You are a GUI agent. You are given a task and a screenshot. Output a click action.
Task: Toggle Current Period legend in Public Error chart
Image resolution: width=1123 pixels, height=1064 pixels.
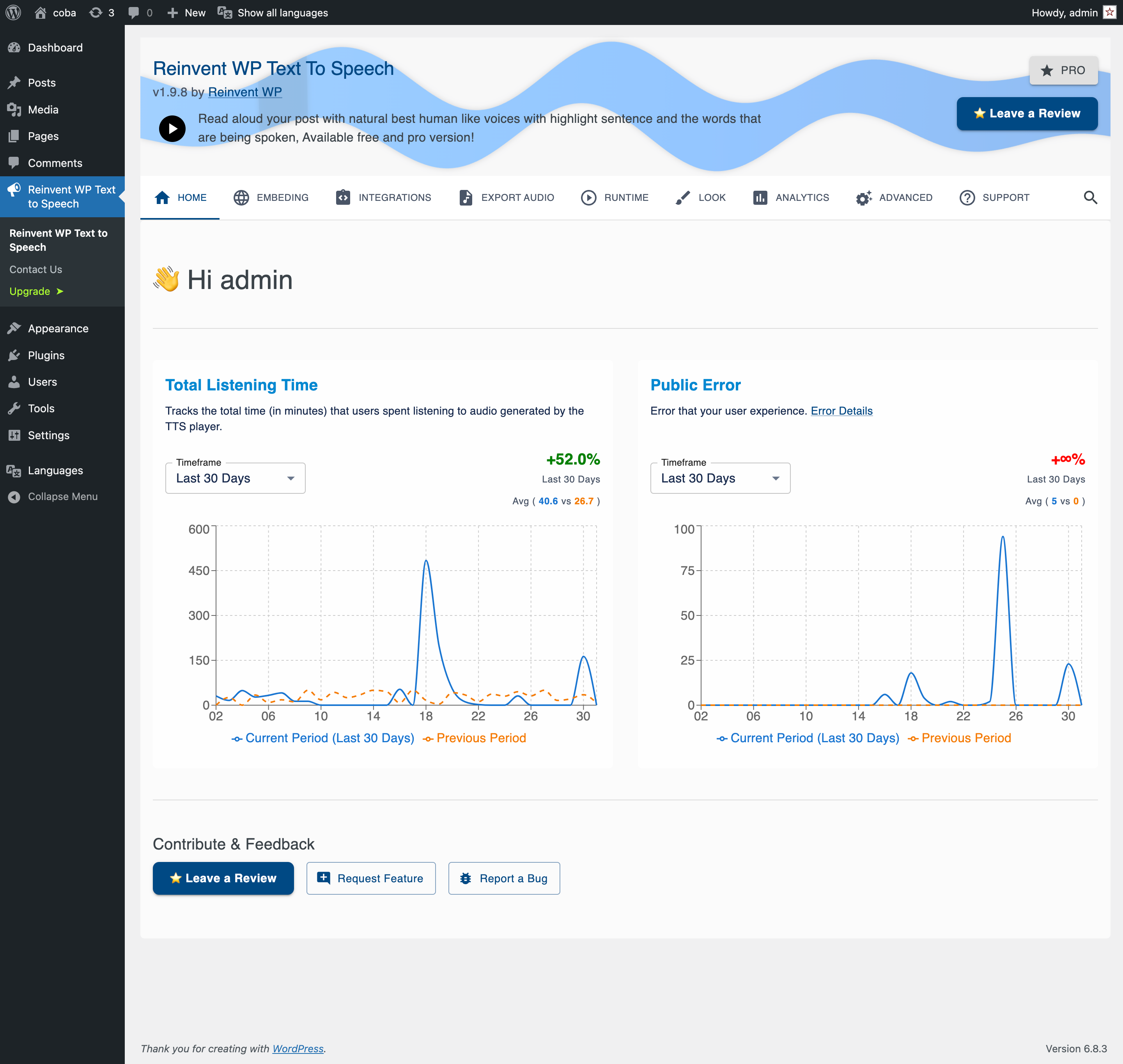click(x=808, y=738)
